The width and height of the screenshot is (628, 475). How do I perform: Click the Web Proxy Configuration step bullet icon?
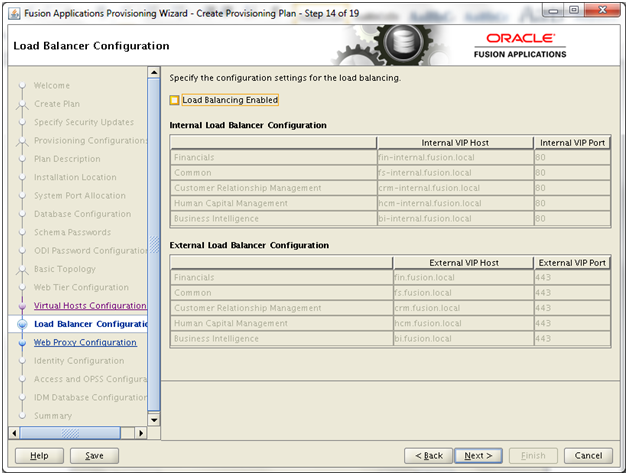pos(22,343)
